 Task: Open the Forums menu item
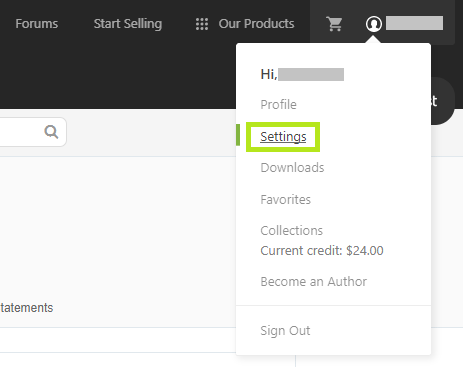37,24
